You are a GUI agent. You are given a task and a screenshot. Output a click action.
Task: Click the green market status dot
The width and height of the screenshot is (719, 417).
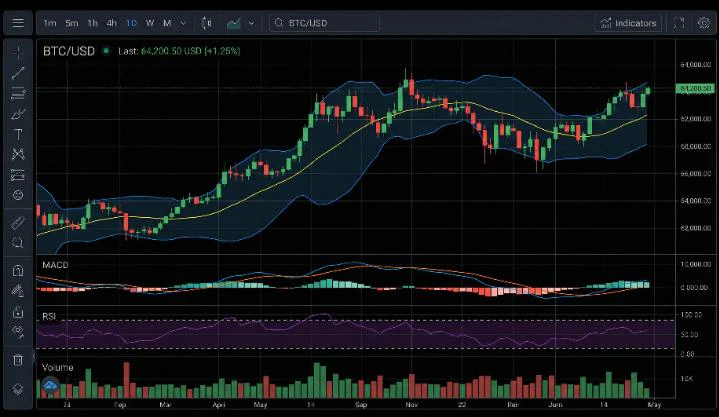pos(106,51)
